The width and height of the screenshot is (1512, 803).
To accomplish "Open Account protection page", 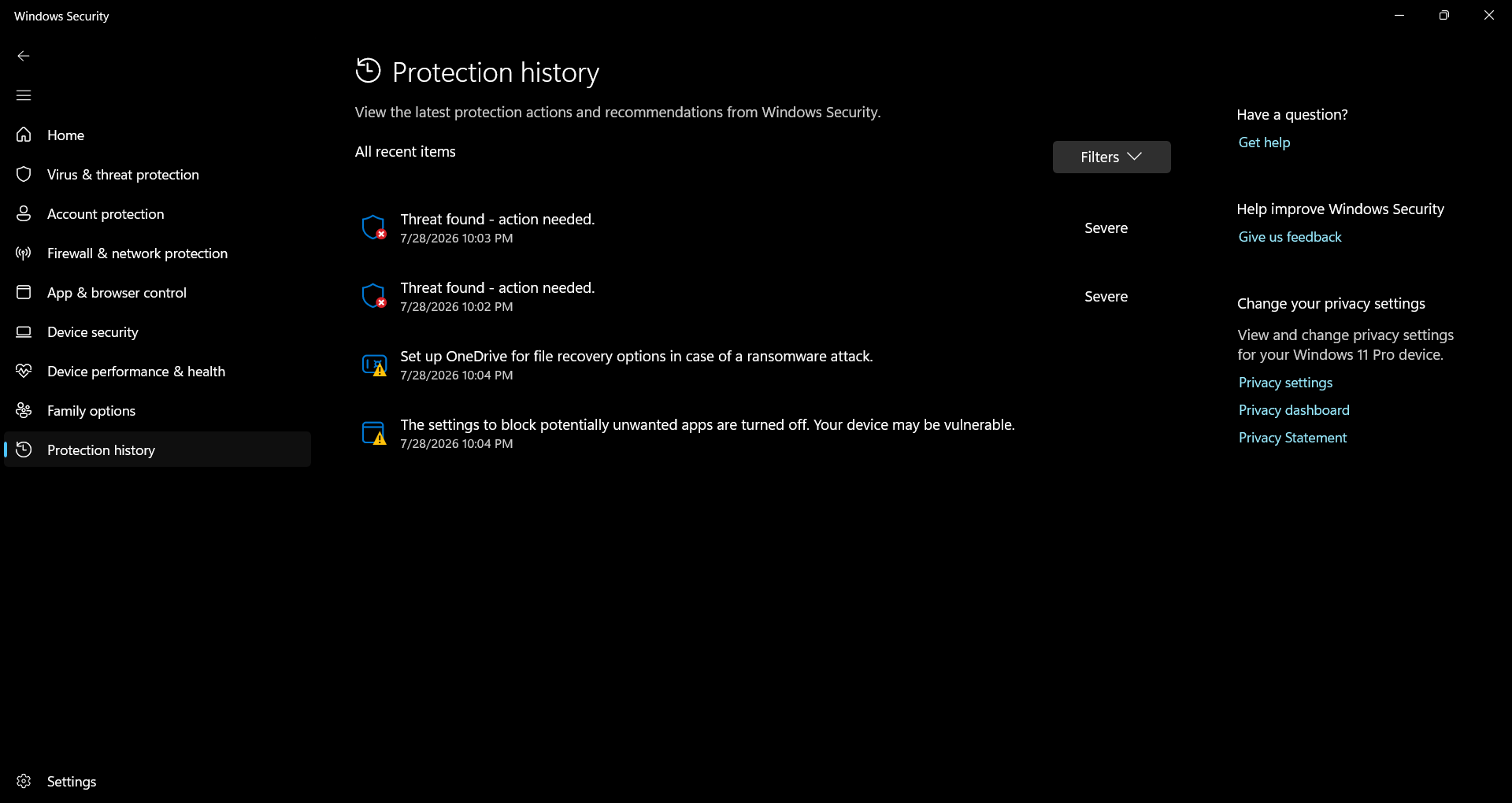I will (x=157, y=213).
